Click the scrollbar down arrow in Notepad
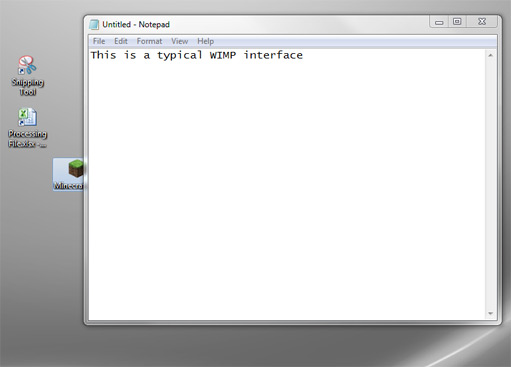This screenshot has width=511, height=367. coord(490,313)
